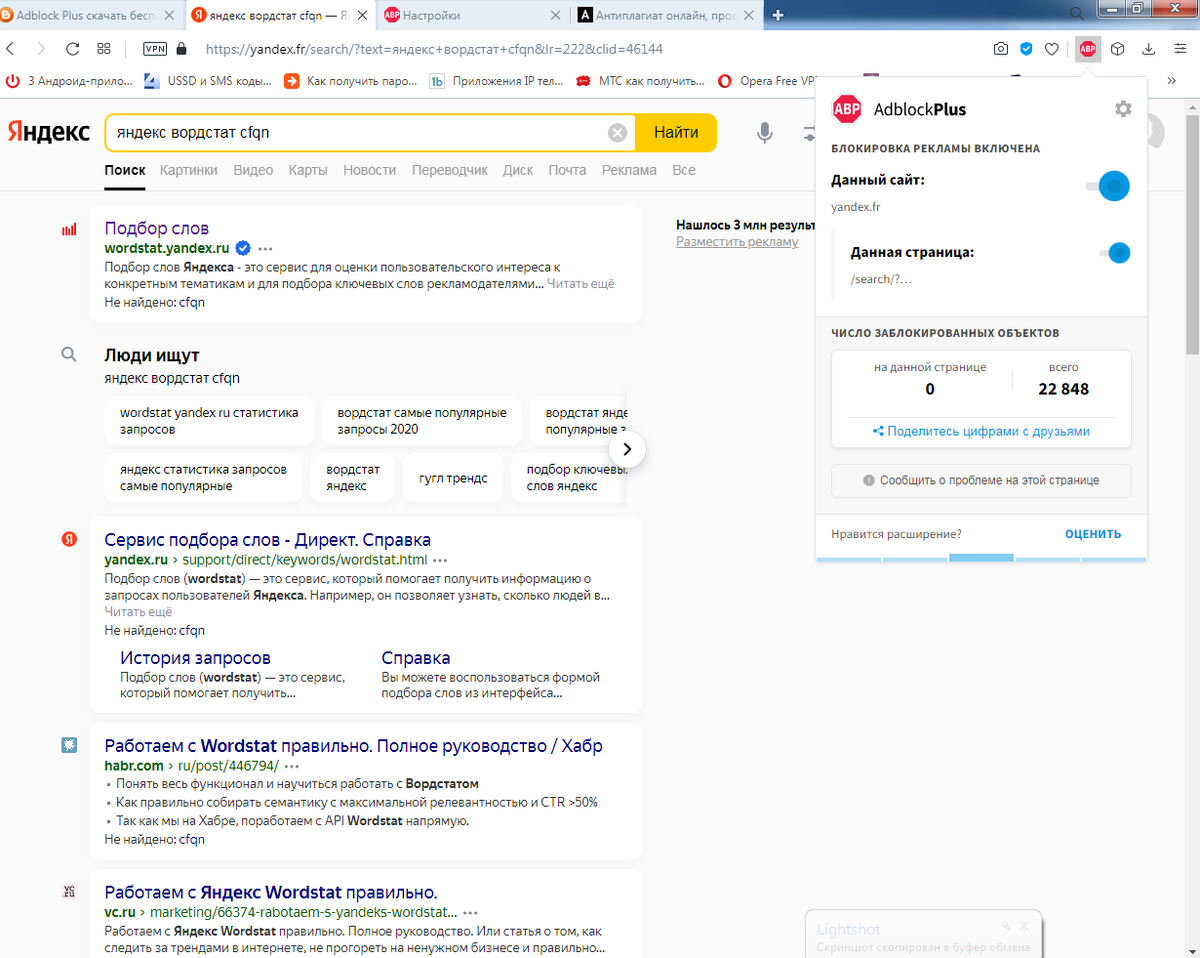
Task: Open AdblockPlus settings gear
Action: coord(1123,109)
